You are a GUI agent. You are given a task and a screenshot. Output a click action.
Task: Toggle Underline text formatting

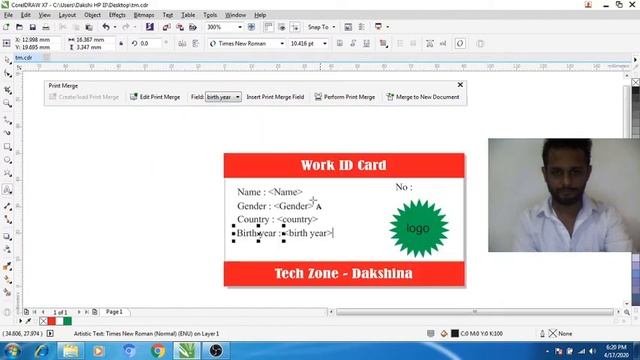point(367,43)
